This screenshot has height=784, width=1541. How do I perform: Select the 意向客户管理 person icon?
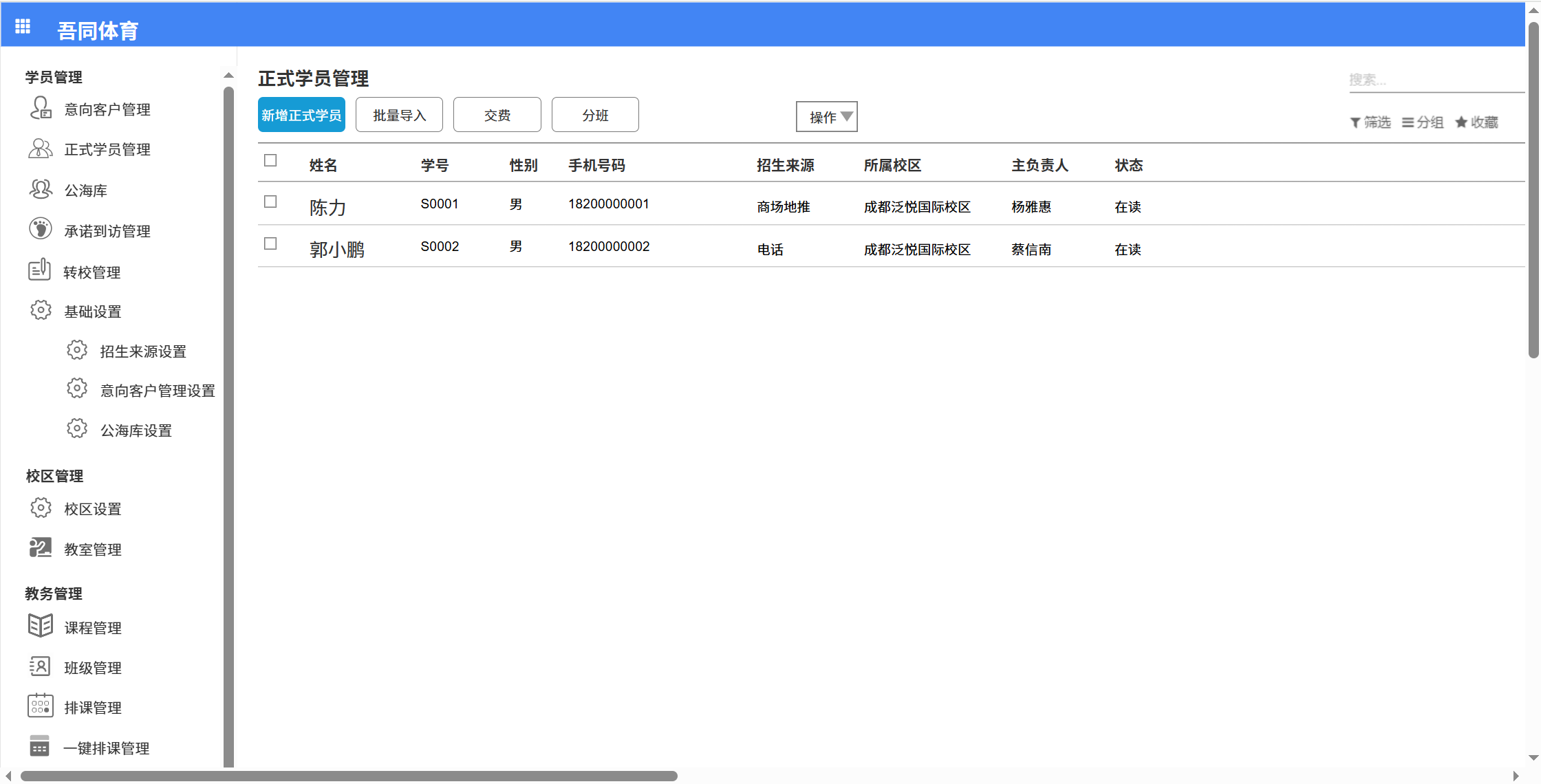point(40,108)
